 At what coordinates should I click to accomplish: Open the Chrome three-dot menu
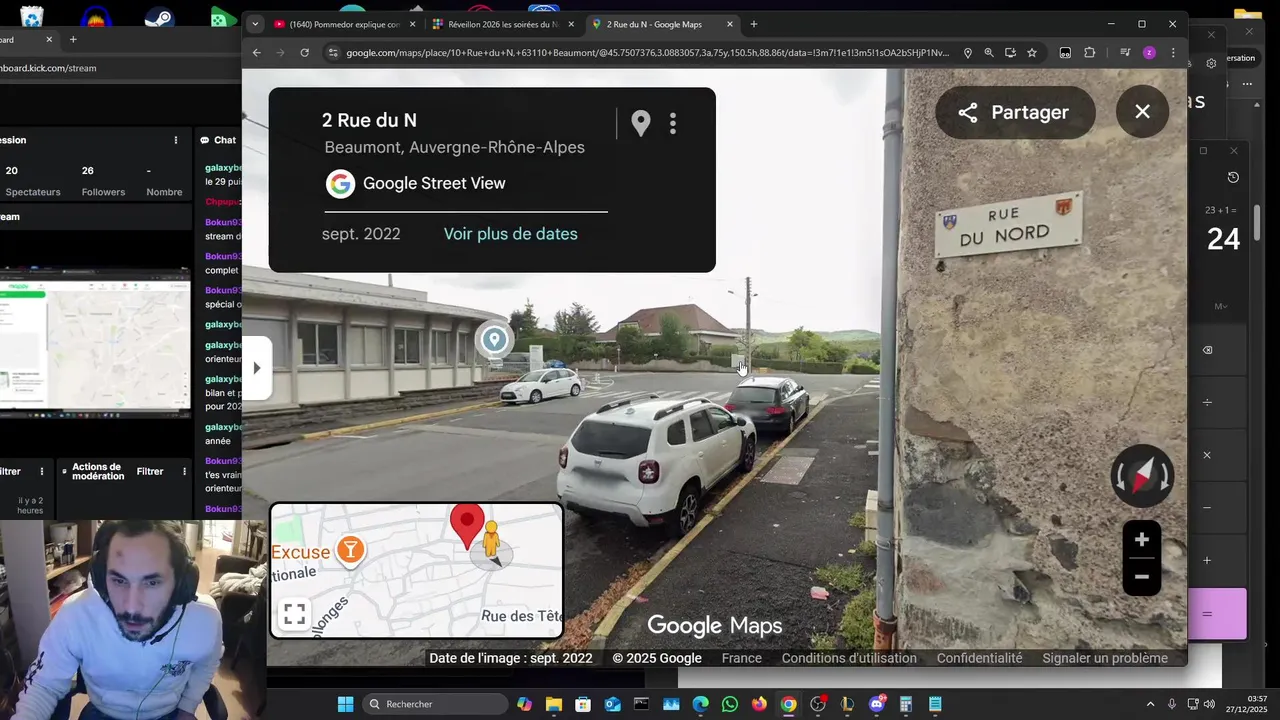1173,53
